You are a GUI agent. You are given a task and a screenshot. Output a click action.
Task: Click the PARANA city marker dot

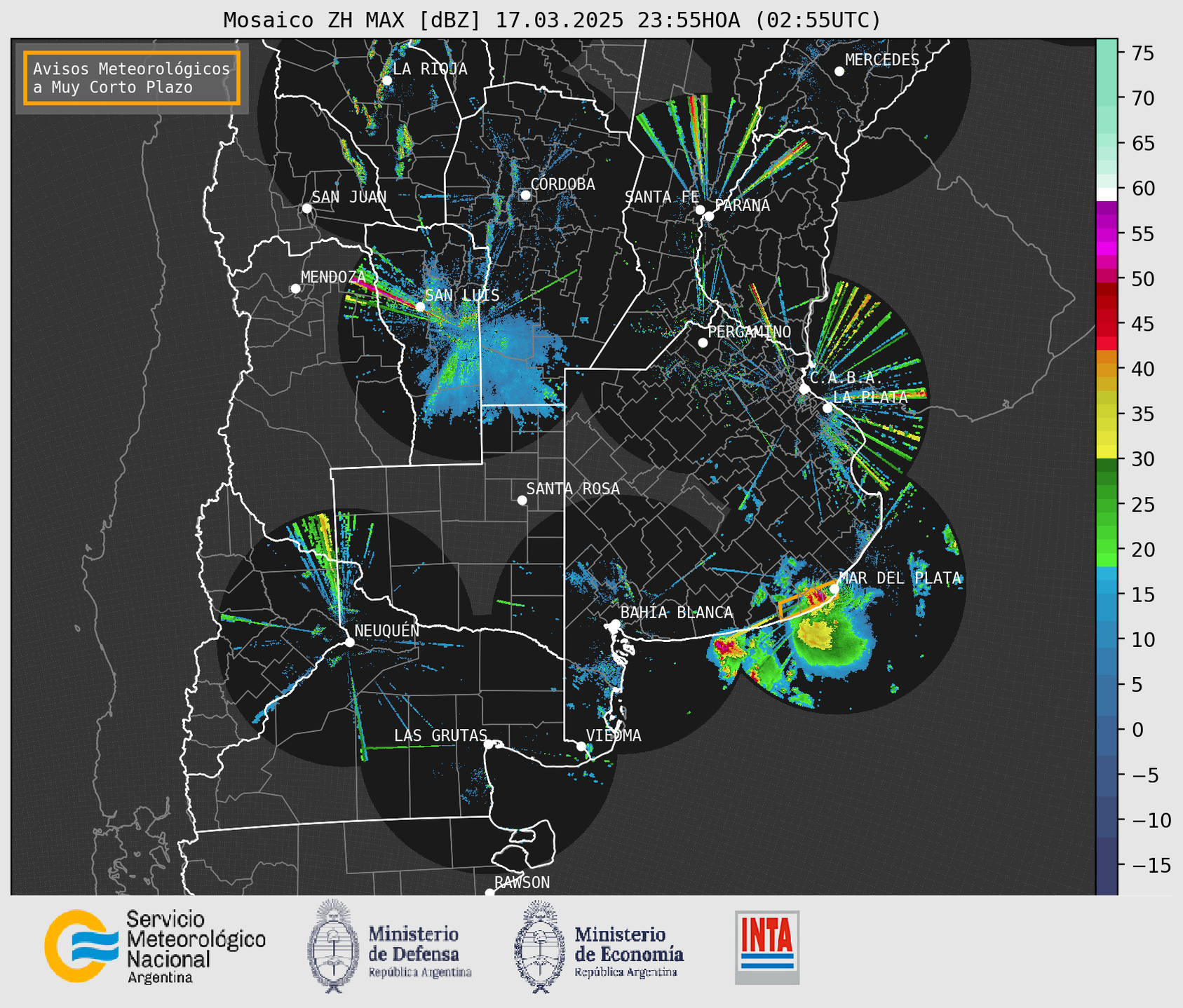(709, 216)
